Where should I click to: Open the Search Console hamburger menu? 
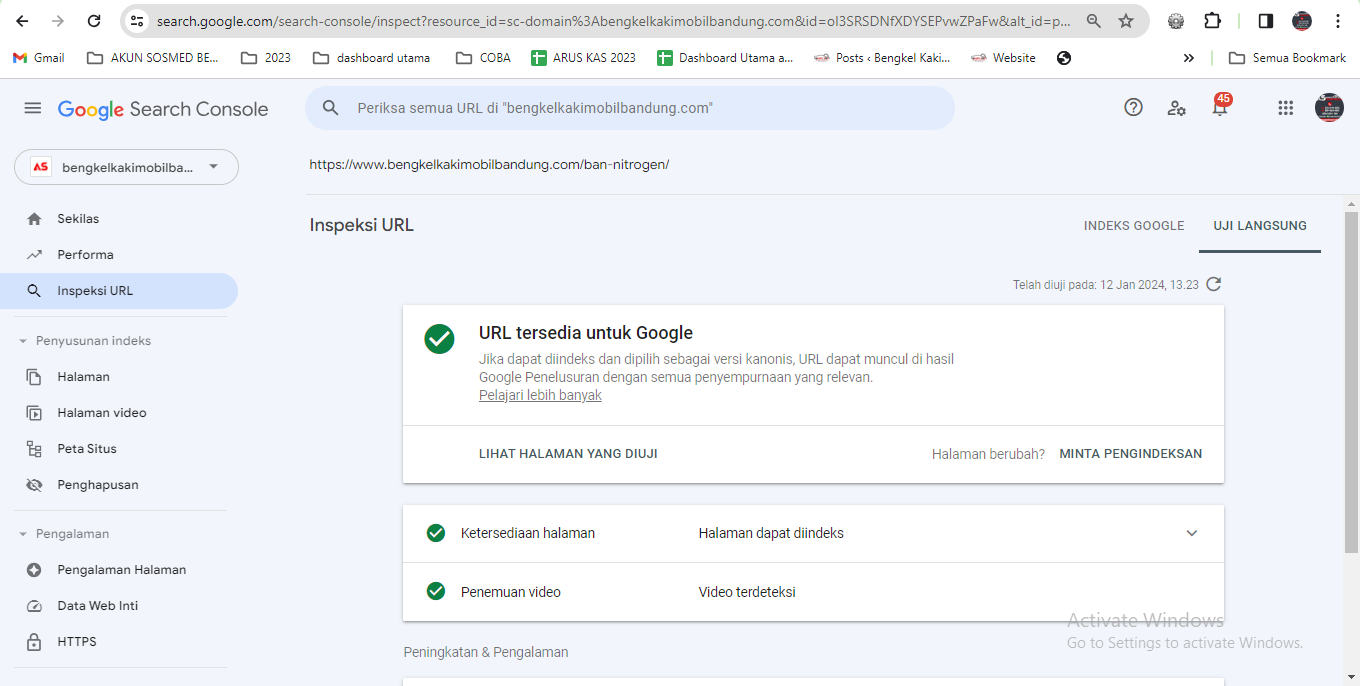point(33,108)
